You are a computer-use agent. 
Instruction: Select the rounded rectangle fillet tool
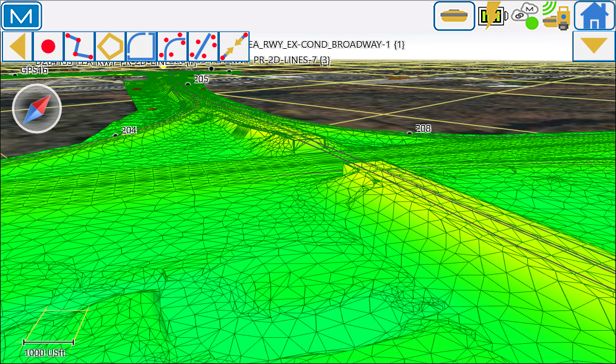(141, 47)
